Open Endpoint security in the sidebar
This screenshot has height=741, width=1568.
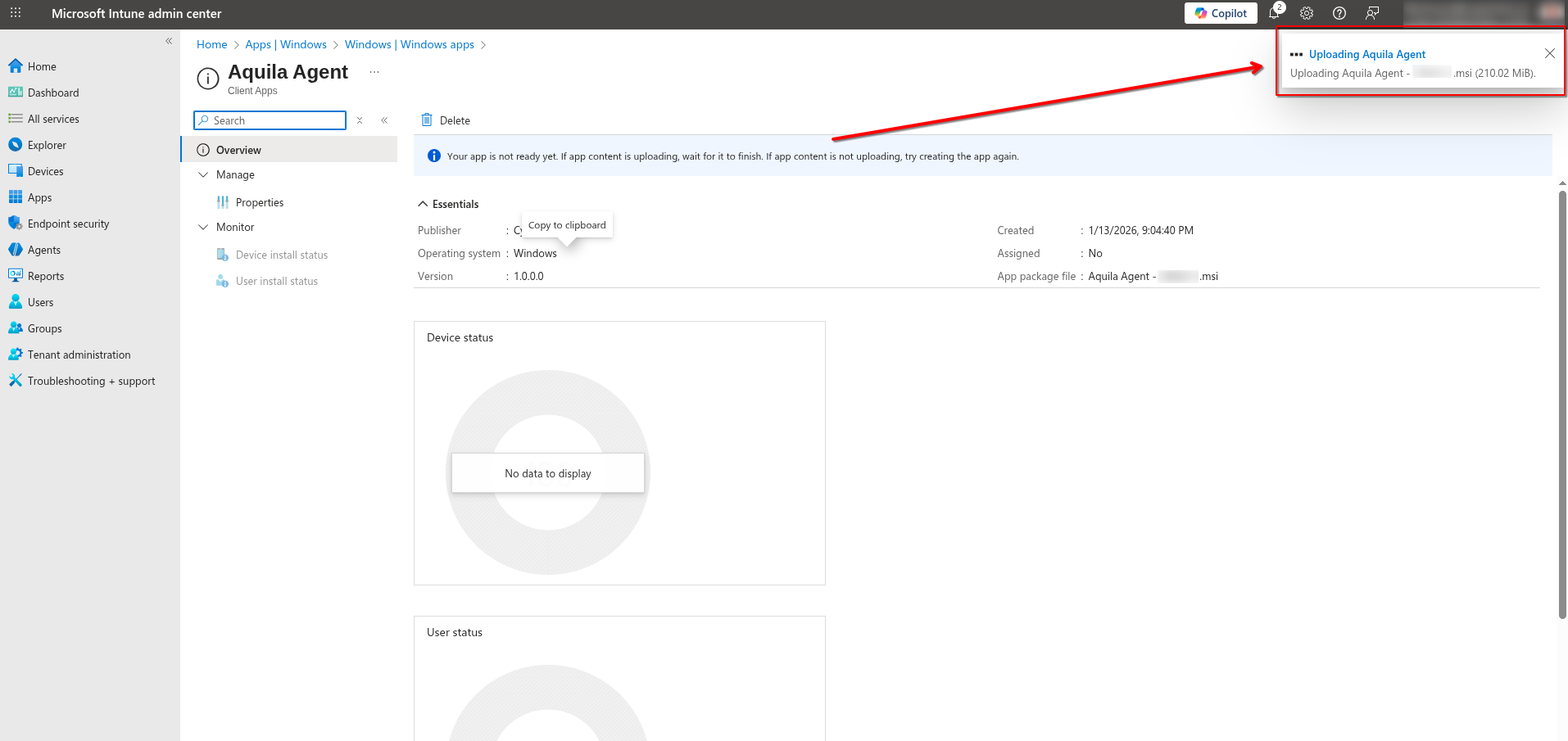(68, 224)
